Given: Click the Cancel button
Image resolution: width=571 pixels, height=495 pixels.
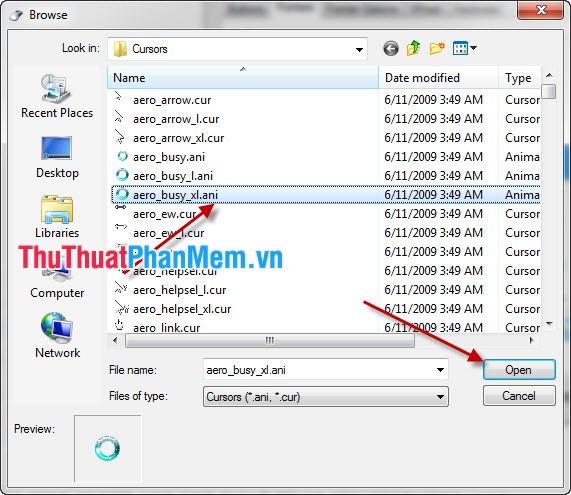Looking at the screenshot, I should [519, 396].
